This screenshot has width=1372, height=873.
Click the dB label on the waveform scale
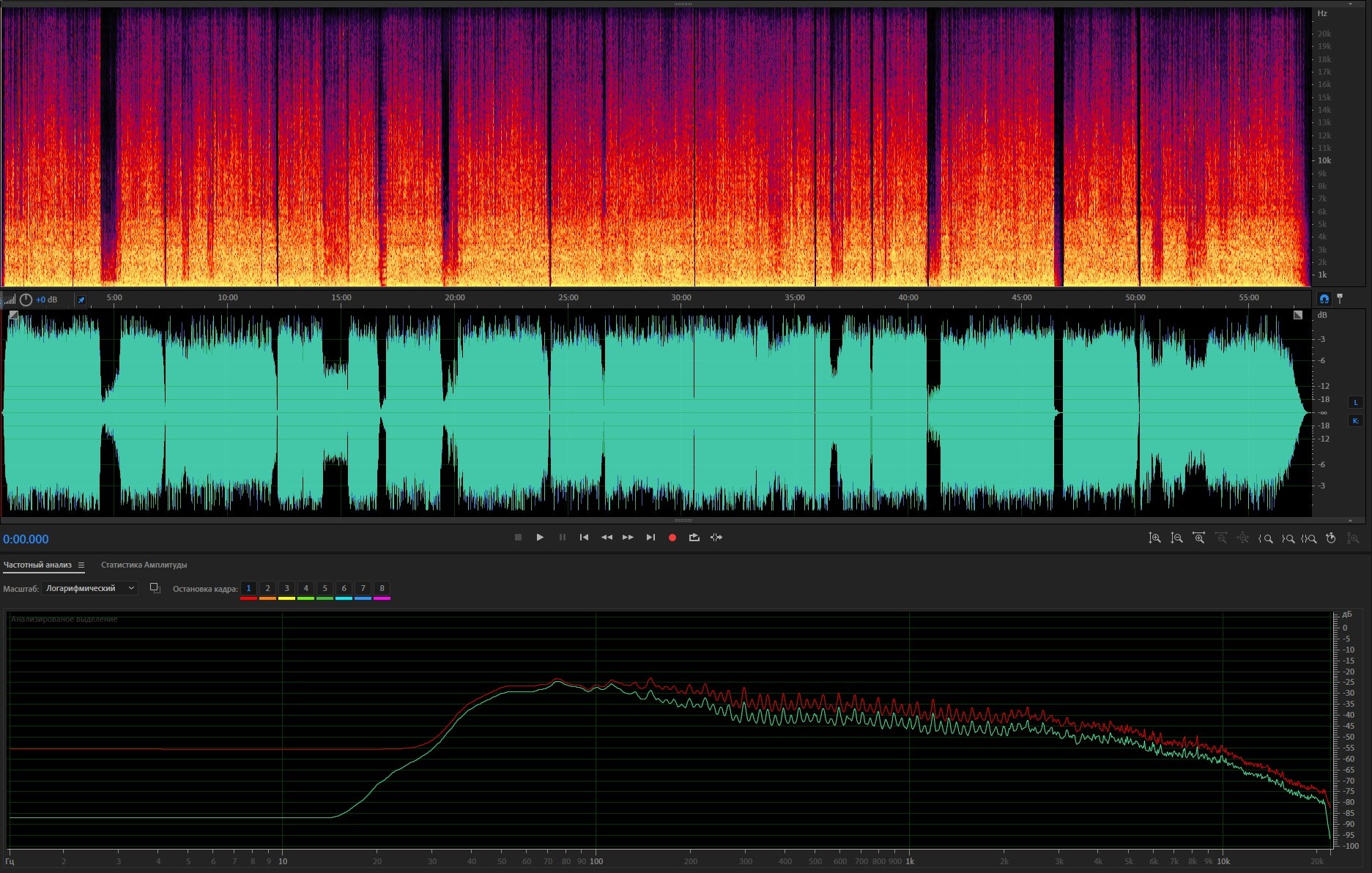pos(1322,315)
